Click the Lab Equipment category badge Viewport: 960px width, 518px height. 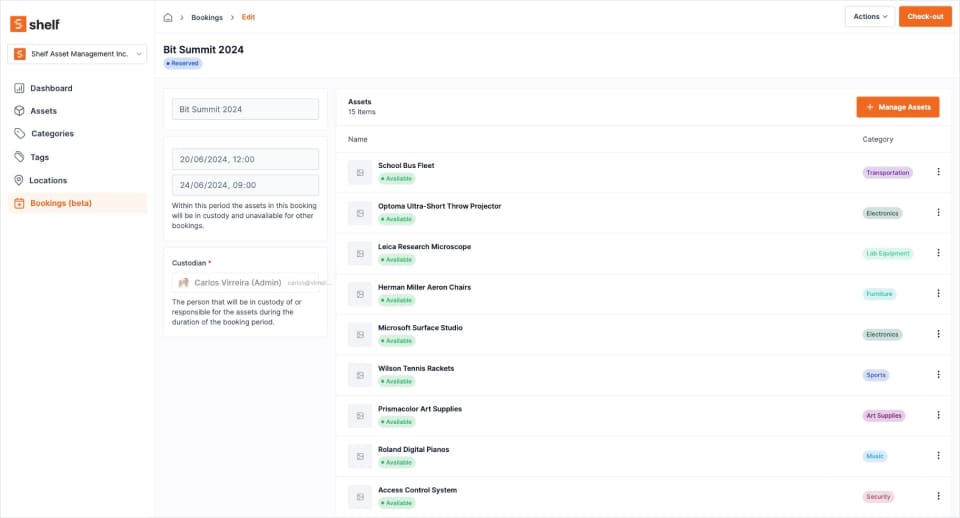pos(888,253)
